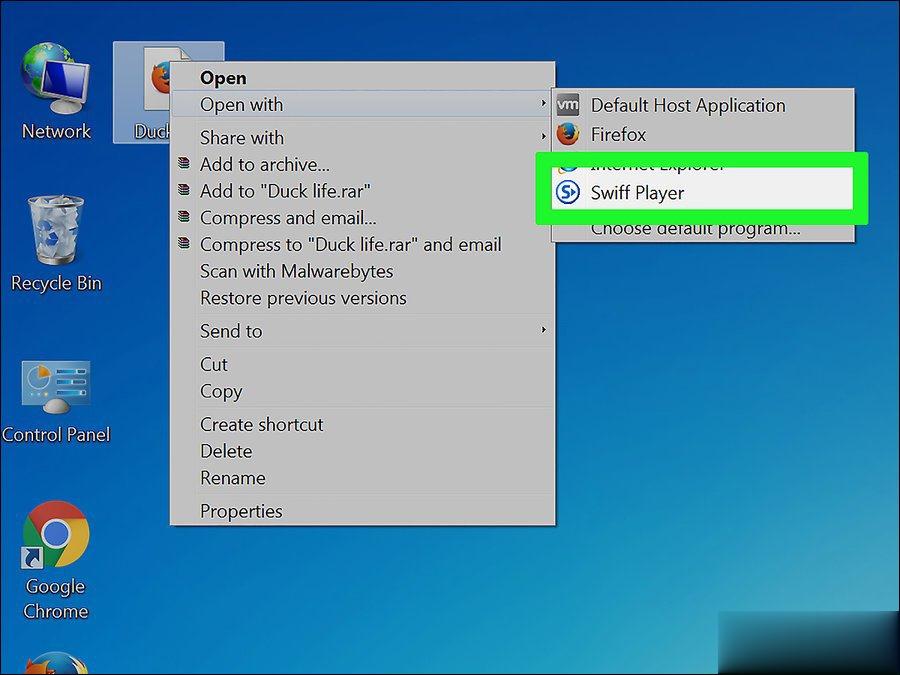Click the Swiff Player icon in submenu
The image size is (900, 675).
(x=568, y=192)
